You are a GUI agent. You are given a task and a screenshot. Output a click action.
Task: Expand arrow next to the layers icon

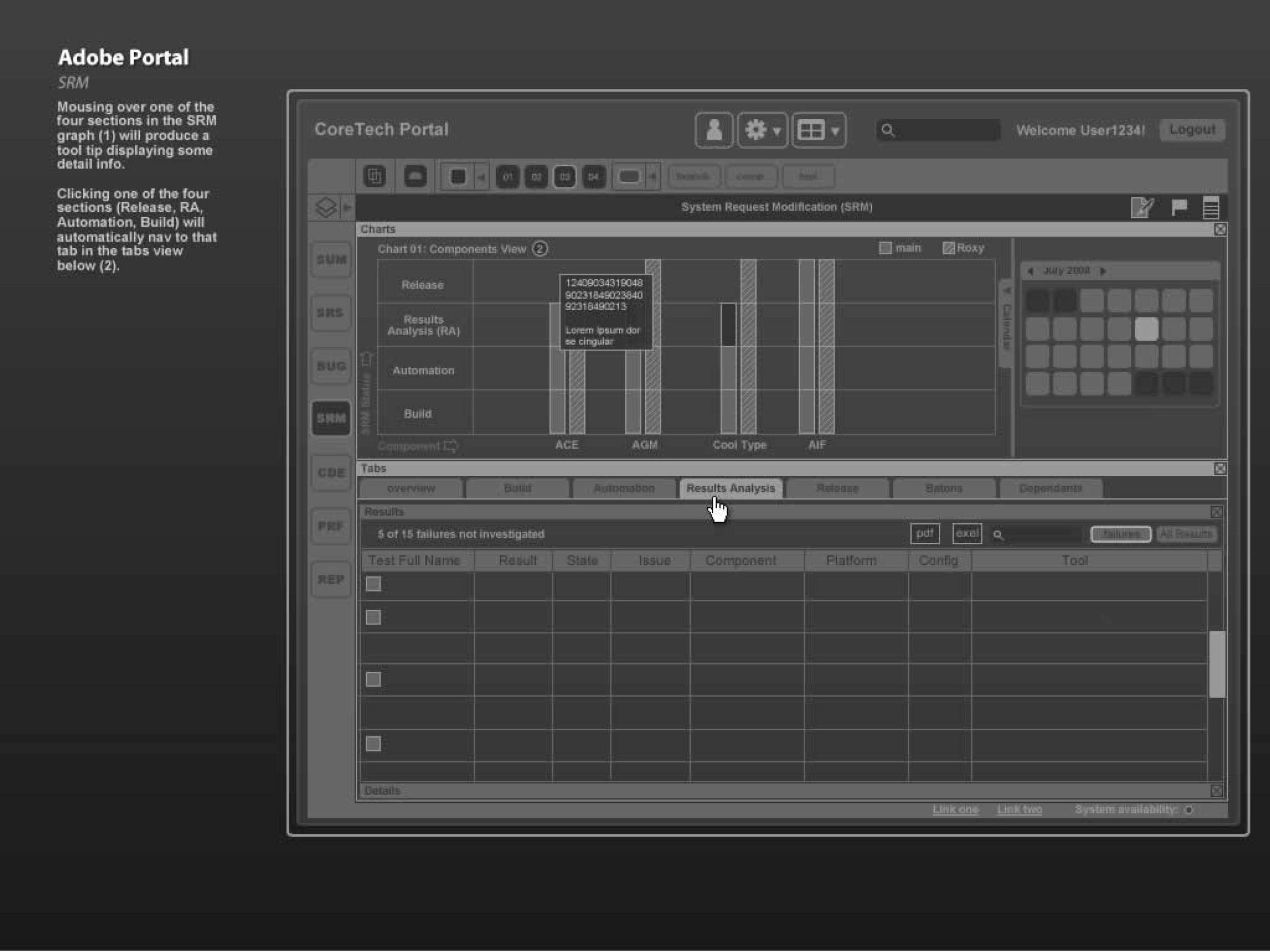pos(347,207)
